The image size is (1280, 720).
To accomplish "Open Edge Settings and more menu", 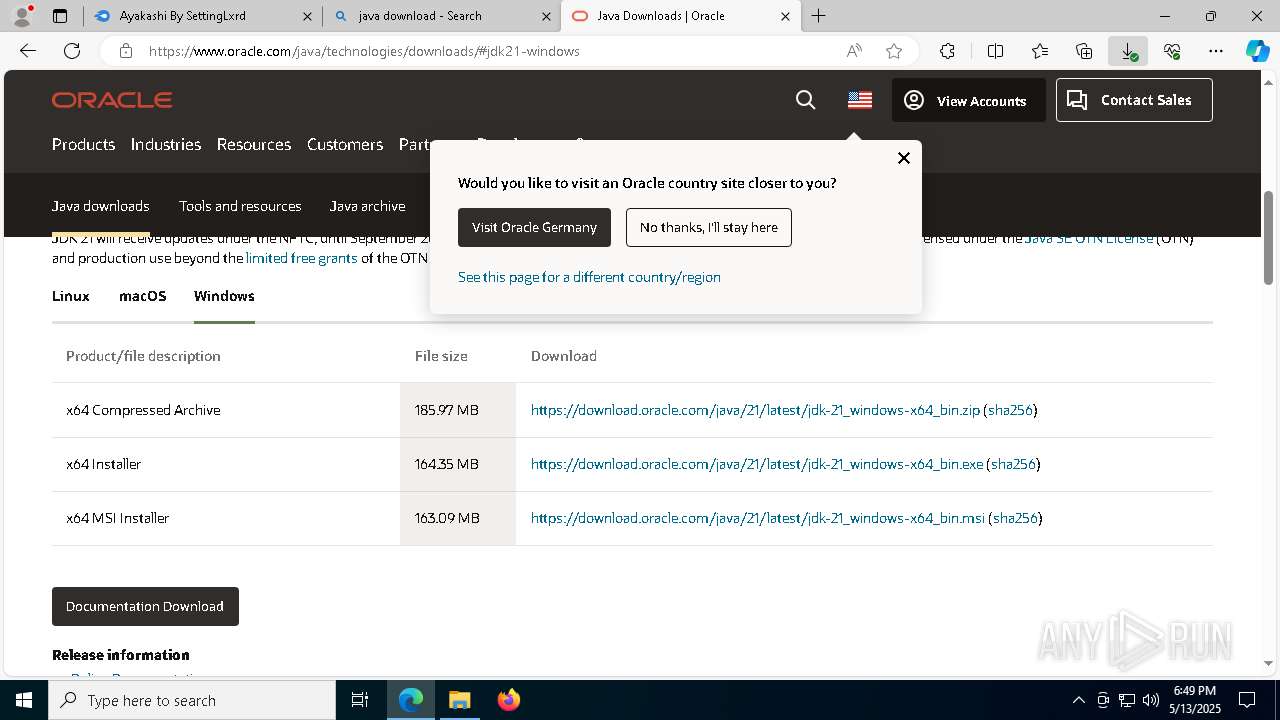I will (x=1216, y=51).
